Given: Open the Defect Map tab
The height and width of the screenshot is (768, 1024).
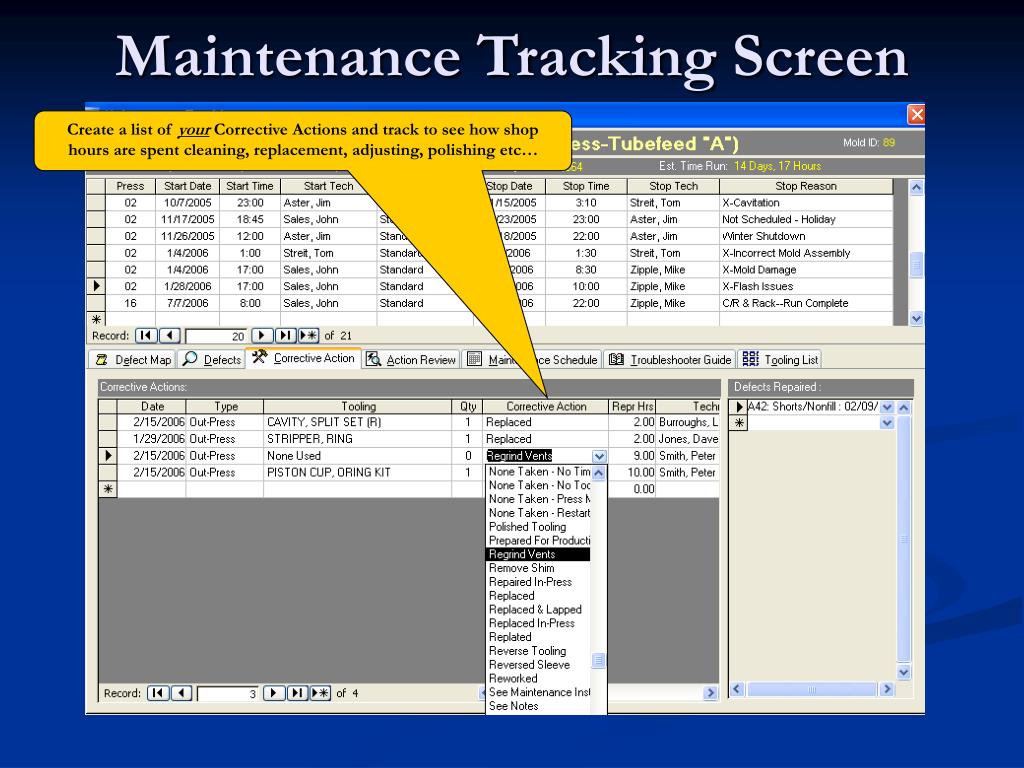Looking at the screenshot, I should [x=133, y=360].
